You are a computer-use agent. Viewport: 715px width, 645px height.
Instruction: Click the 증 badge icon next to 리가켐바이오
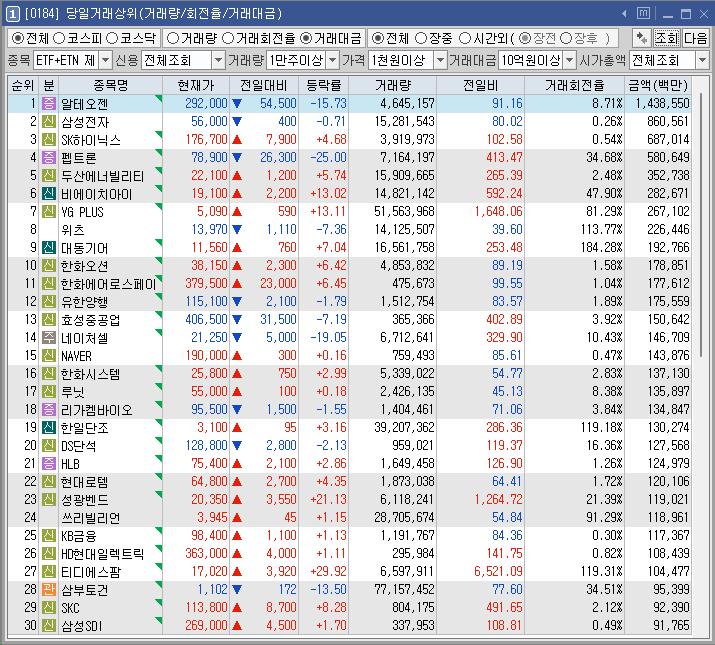(49, 409)
